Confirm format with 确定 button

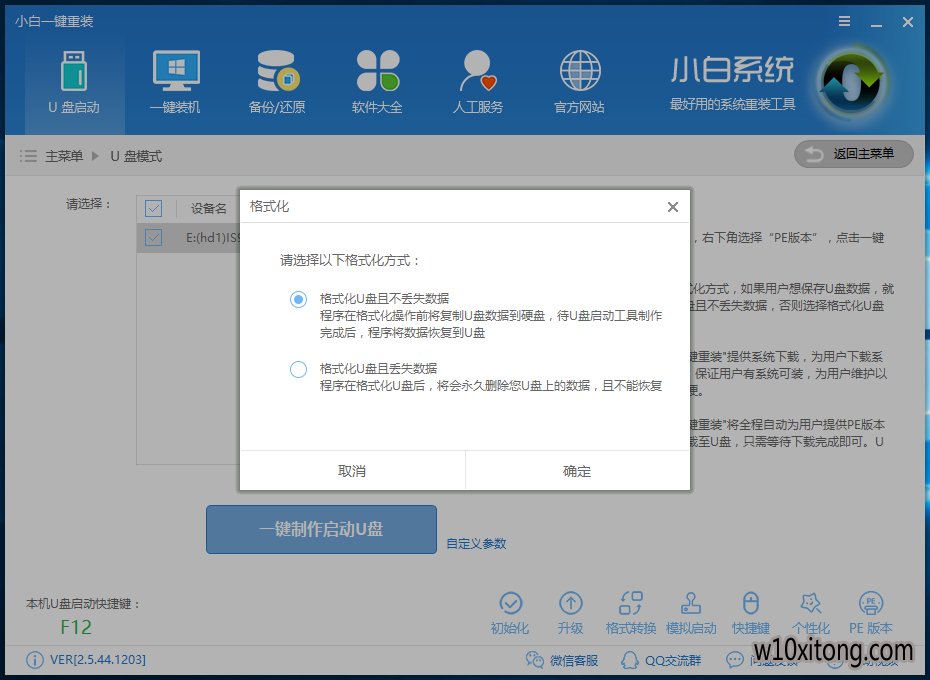[577, 471]
